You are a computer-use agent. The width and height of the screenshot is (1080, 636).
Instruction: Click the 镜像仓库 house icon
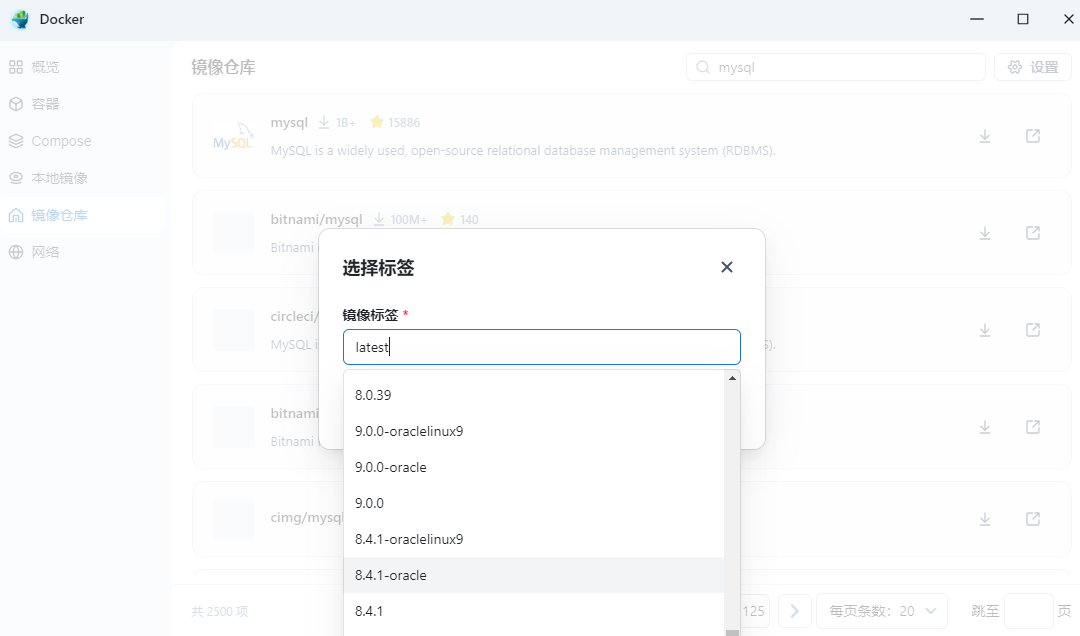[x=16, y=215]
